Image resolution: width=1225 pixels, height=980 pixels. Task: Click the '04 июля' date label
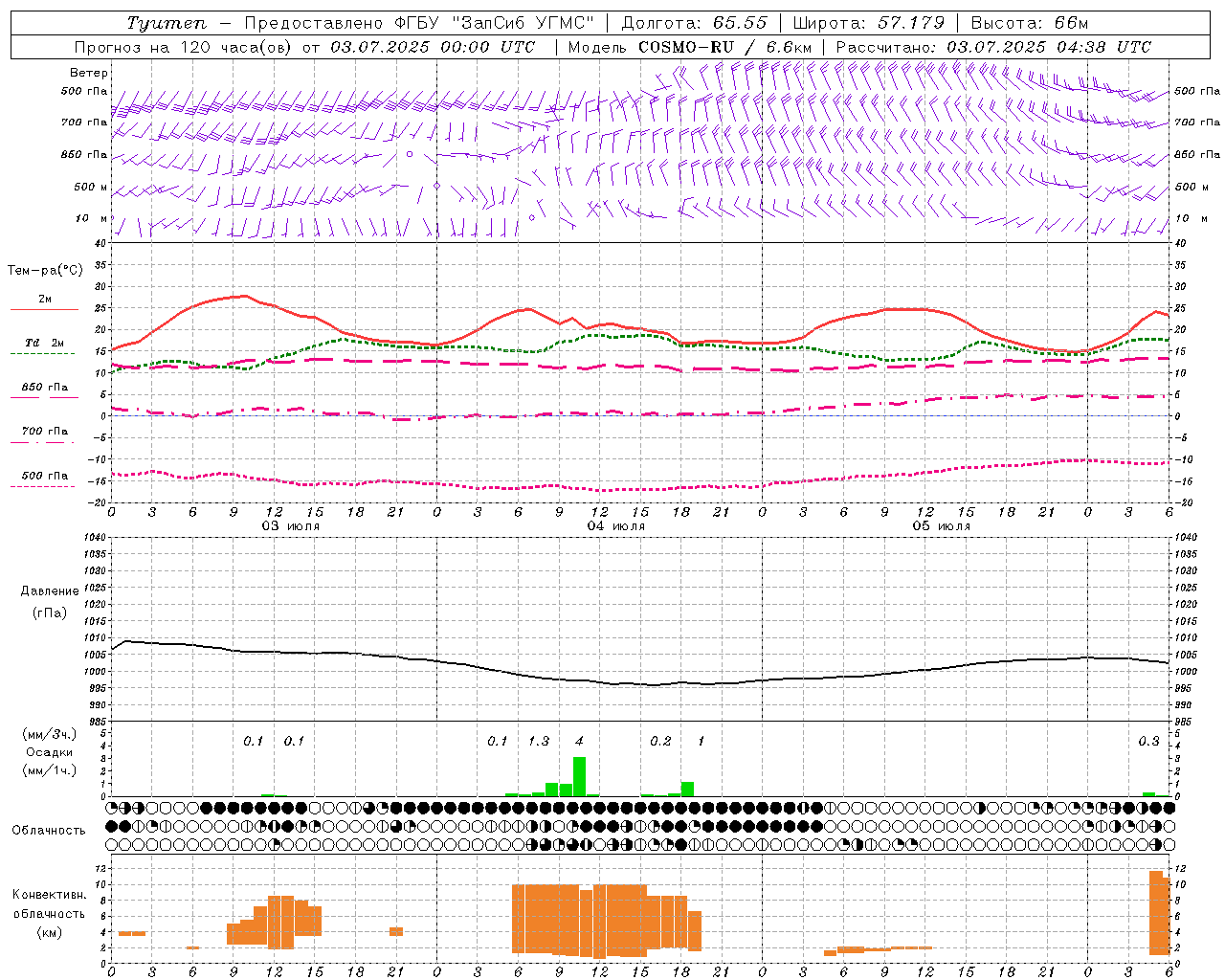coord(616,526)
